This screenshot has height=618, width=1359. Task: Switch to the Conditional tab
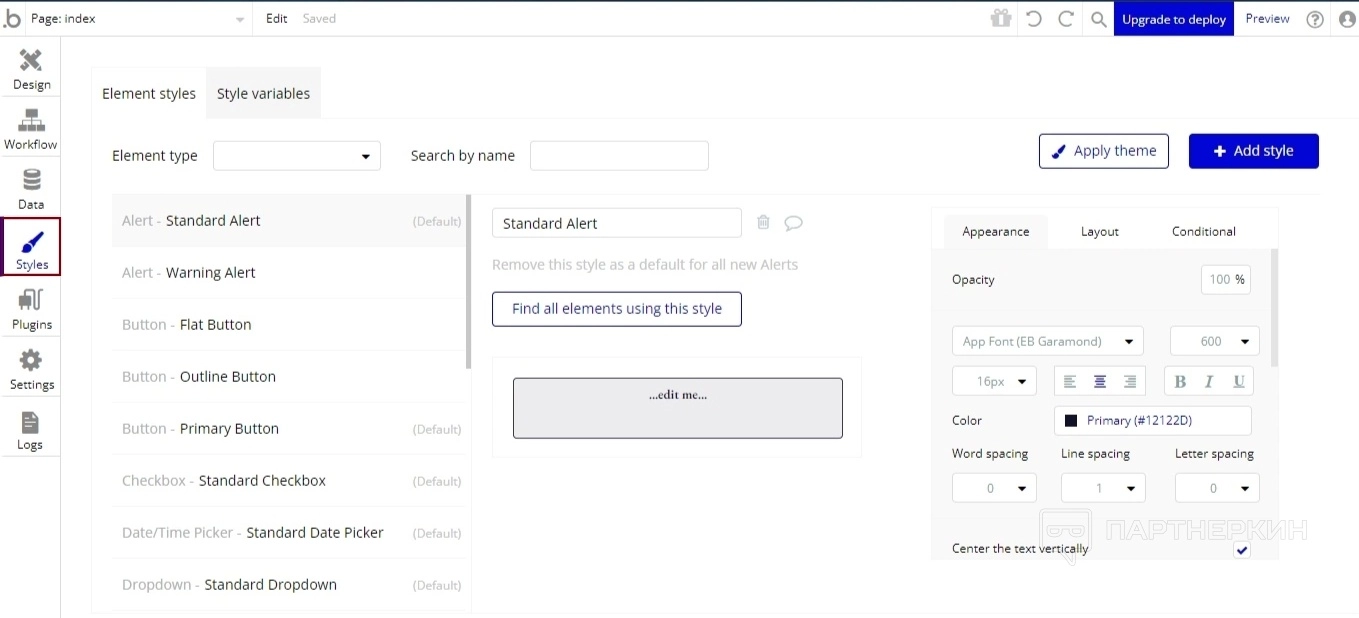click(x=1203, y=231)
